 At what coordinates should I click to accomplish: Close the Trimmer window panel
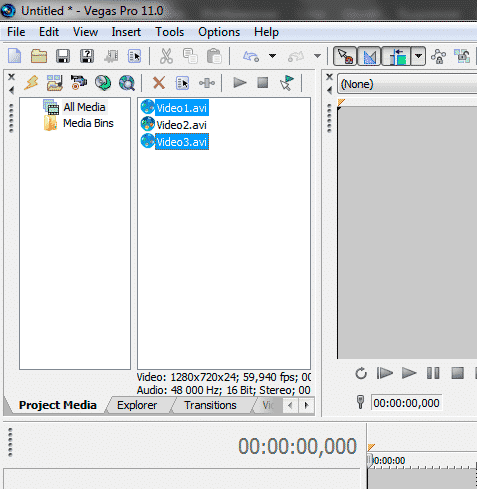click(x=329, y=77)
